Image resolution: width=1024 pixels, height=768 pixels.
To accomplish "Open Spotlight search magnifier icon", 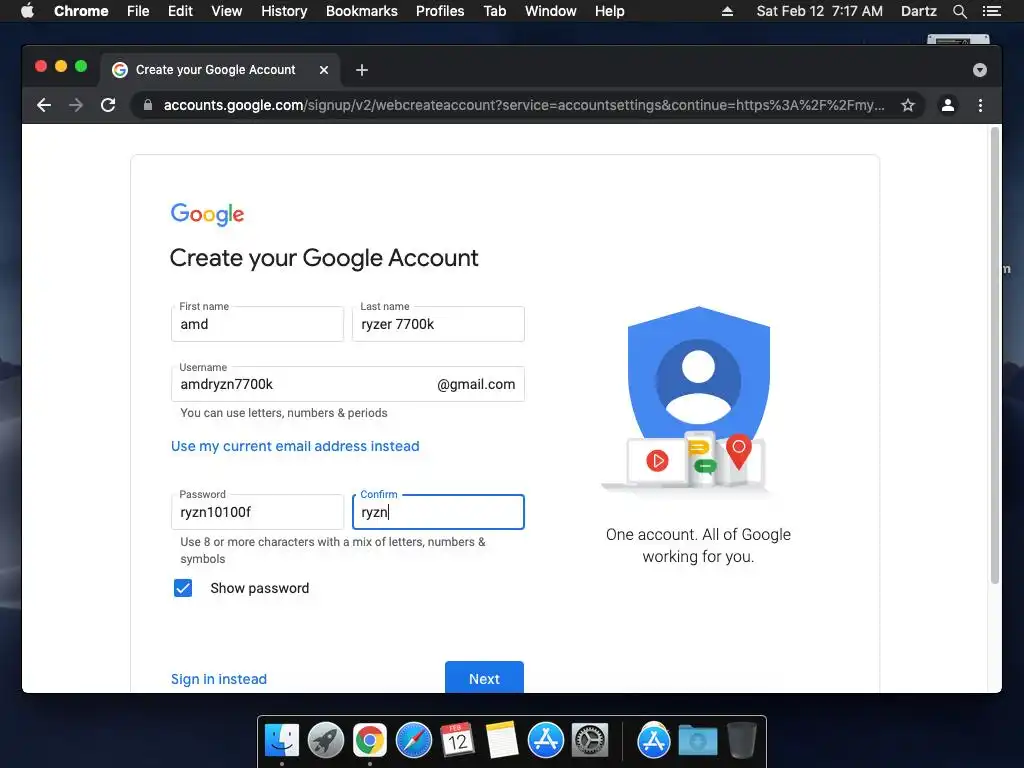I will [x=959, y=11].
